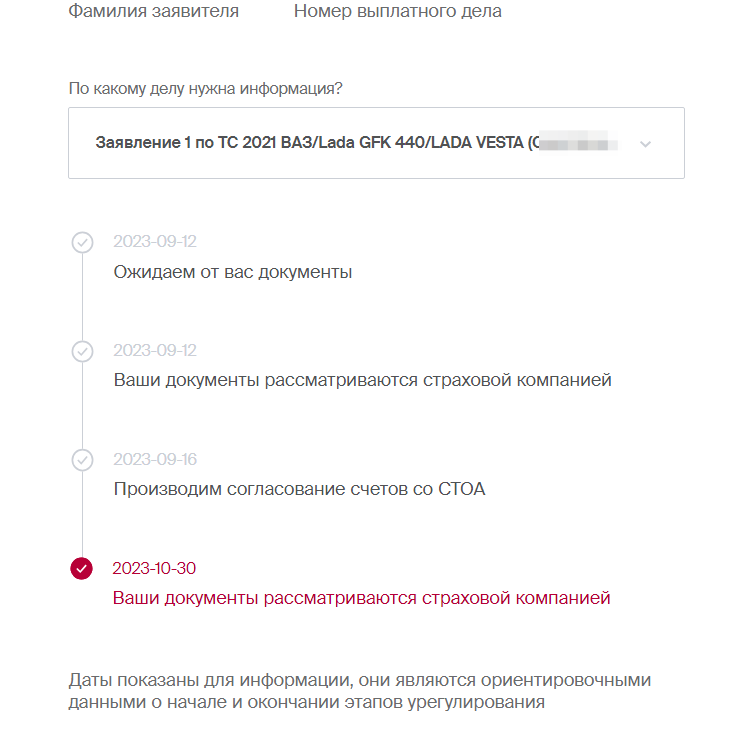
Task: Select the "Производим согласование счетов со СТОА" status
Action: (299, 490)
